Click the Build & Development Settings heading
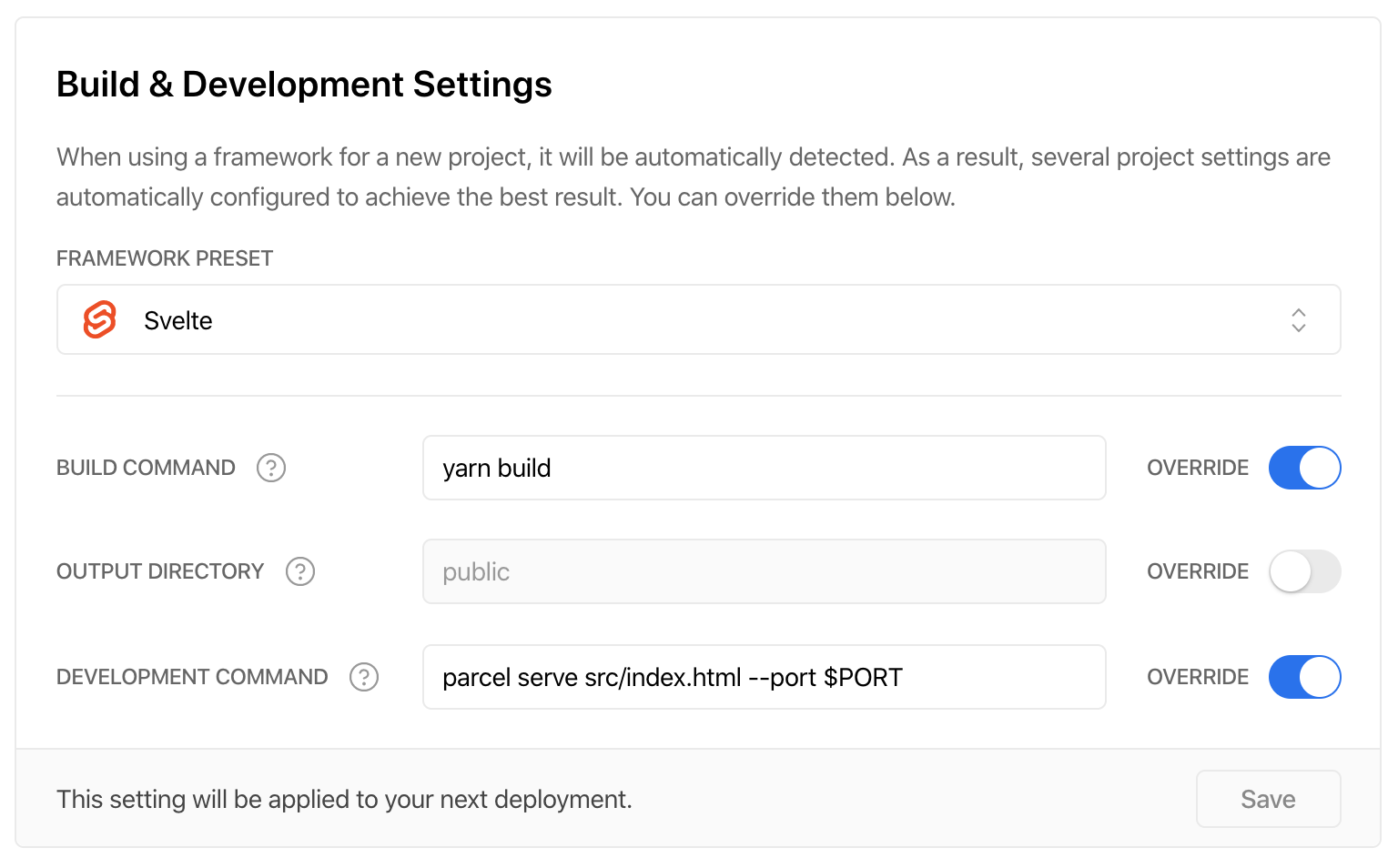 [x=304, y=84]
